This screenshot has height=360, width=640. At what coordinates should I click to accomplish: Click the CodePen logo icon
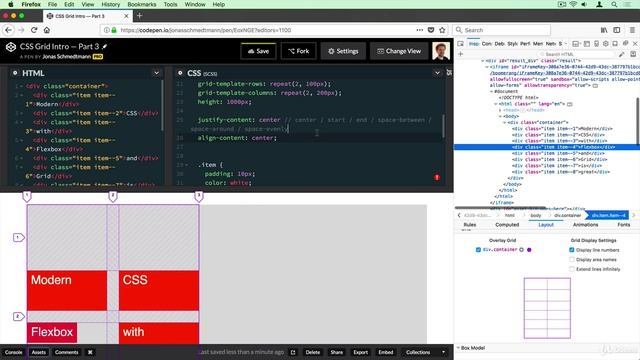(11, 47)
